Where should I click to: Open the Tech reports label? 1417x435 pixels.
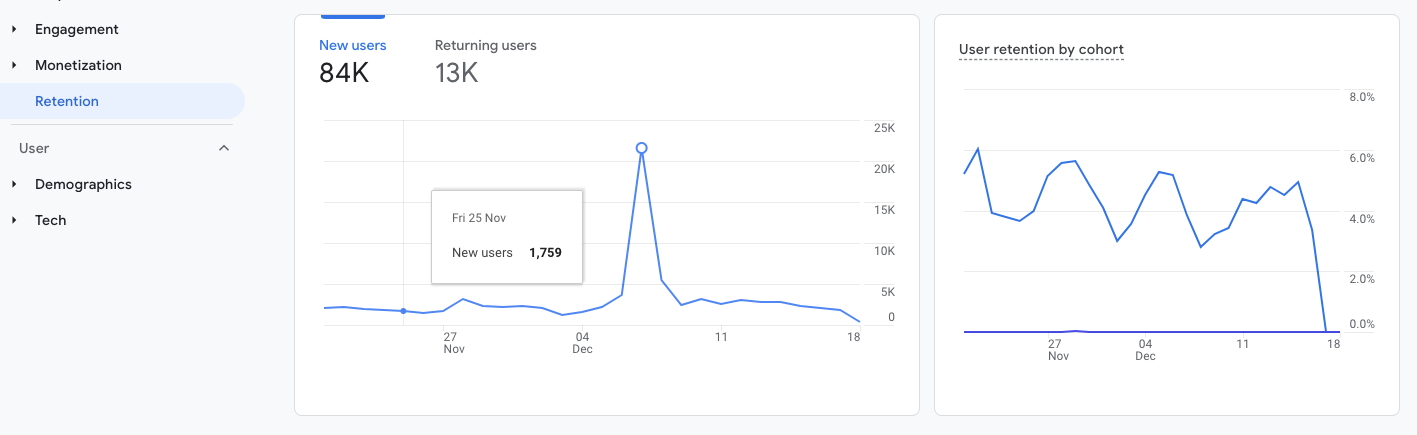pos(51,221)
